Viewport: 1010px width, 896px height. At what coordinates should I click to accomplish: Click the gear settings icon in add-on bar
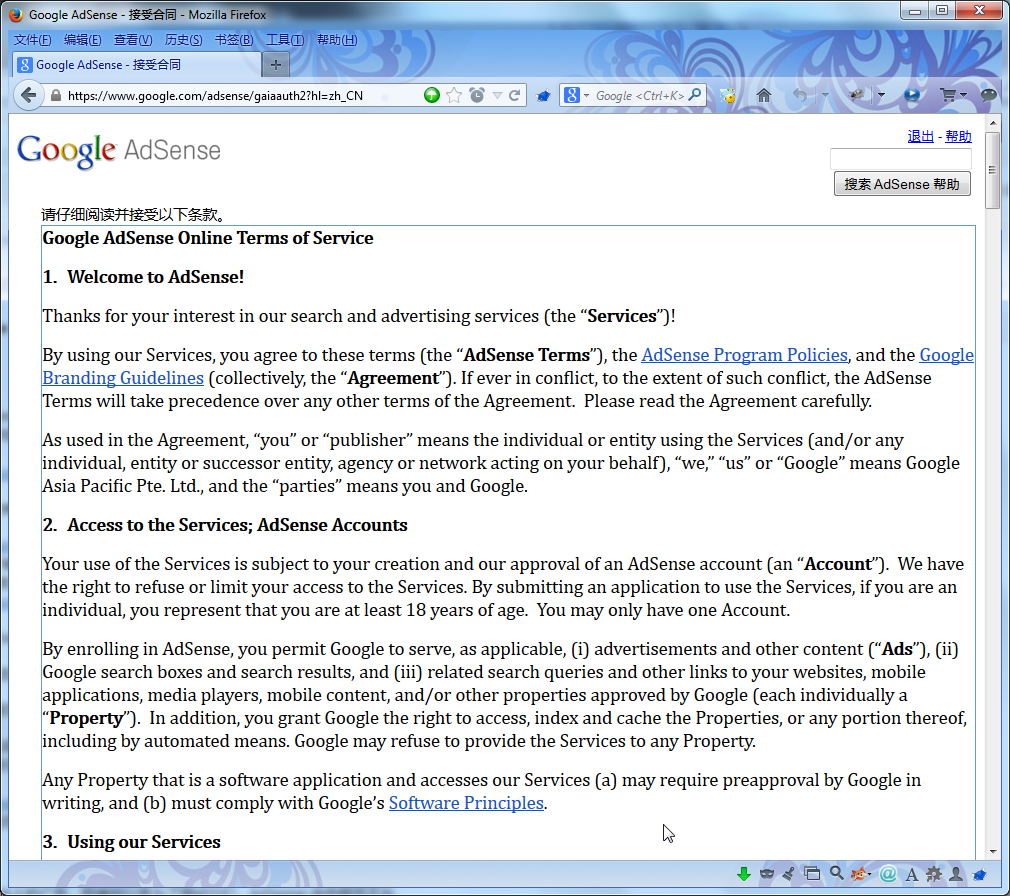coord(933,874)
